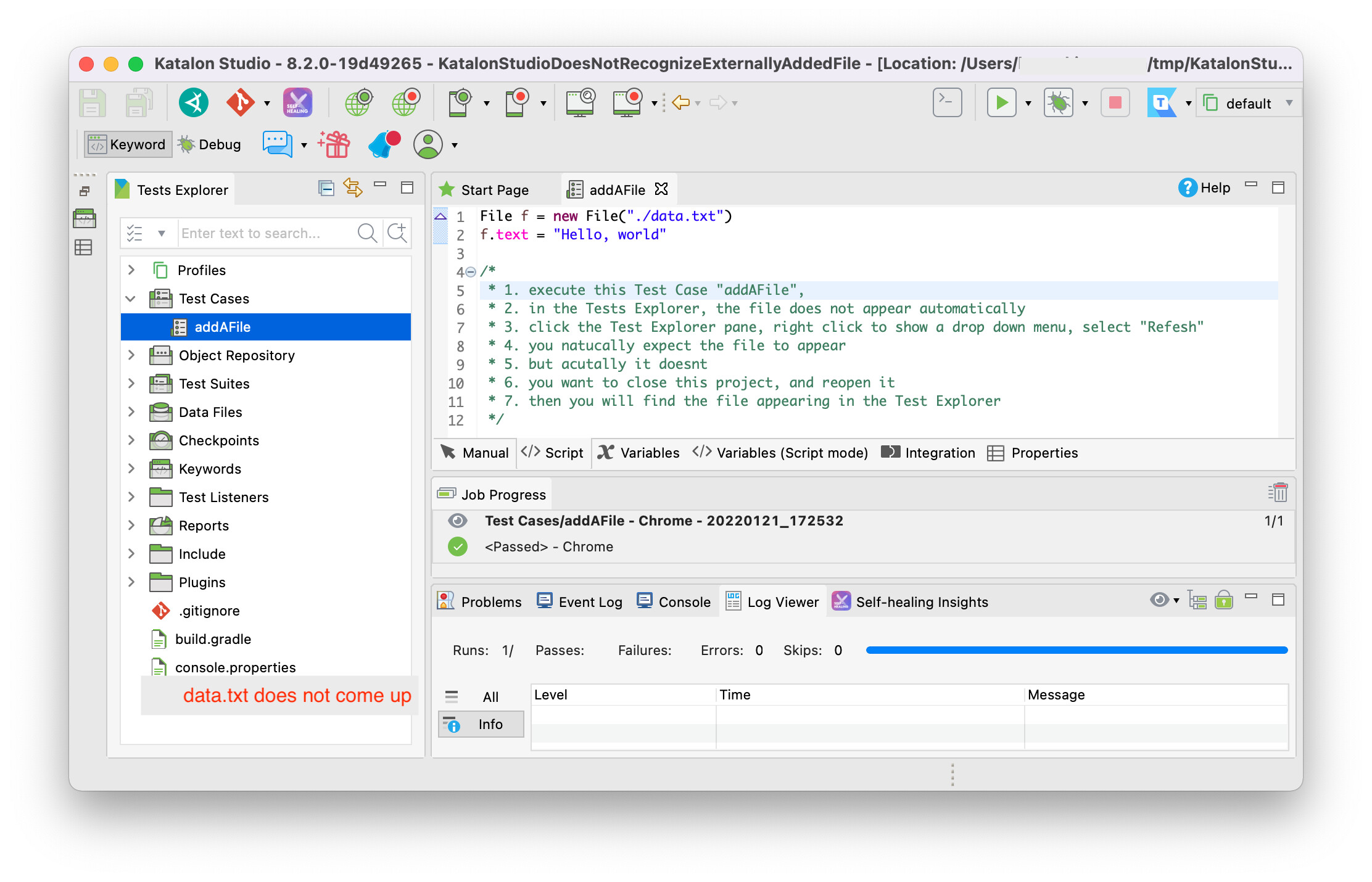Click the blue progress bar in Log Viewer
Screen dimensions: 1372x882
click(1077, 650)
